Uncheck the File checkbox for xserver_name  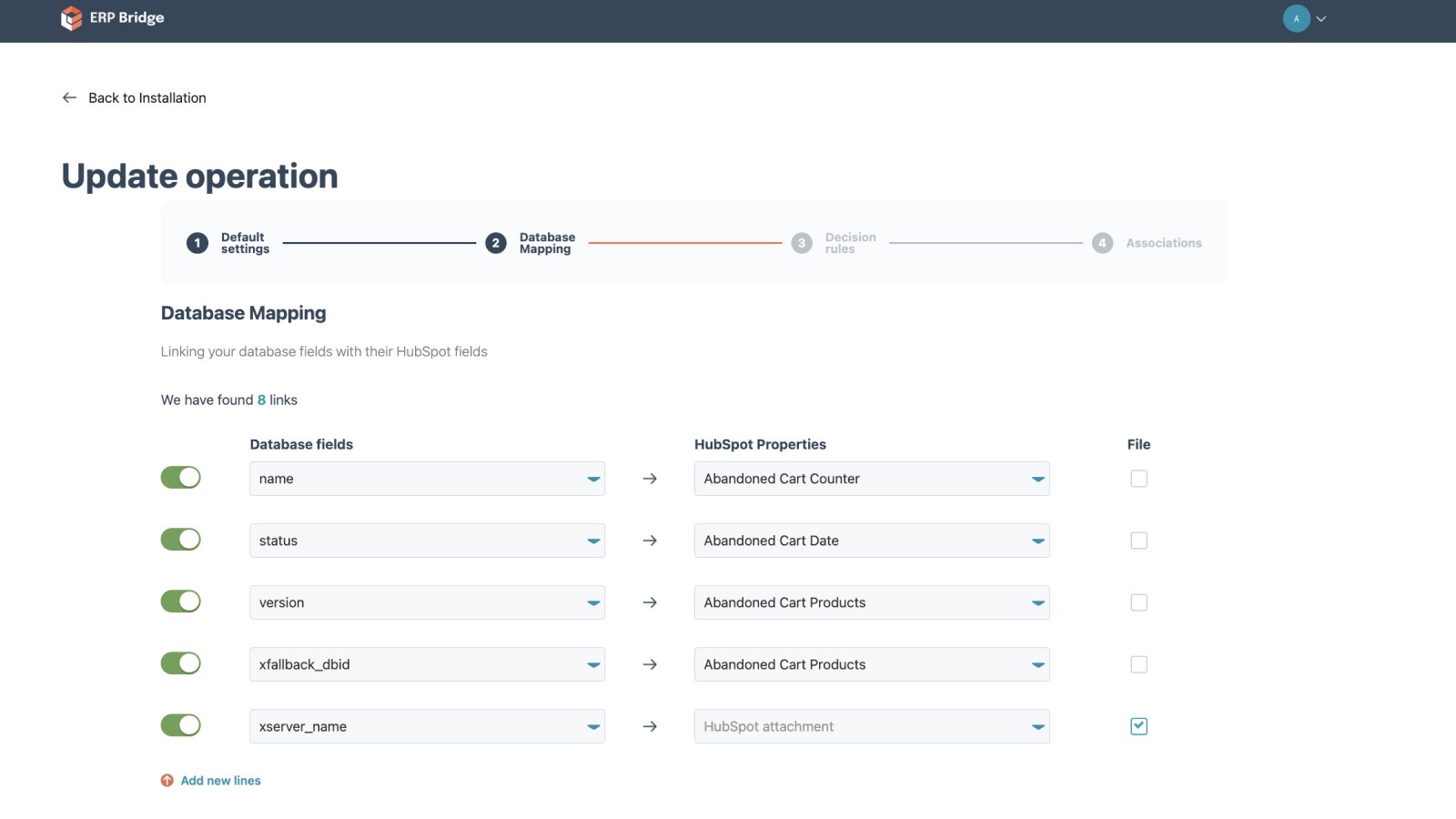1138,726
